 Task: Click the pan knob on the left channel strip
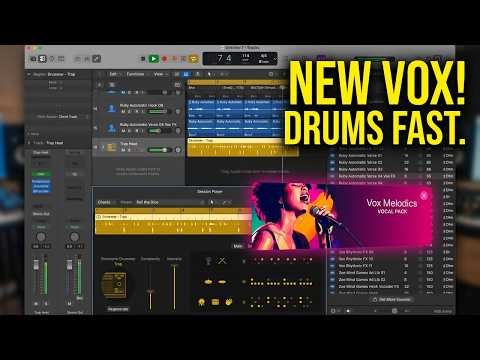[41, 237]
